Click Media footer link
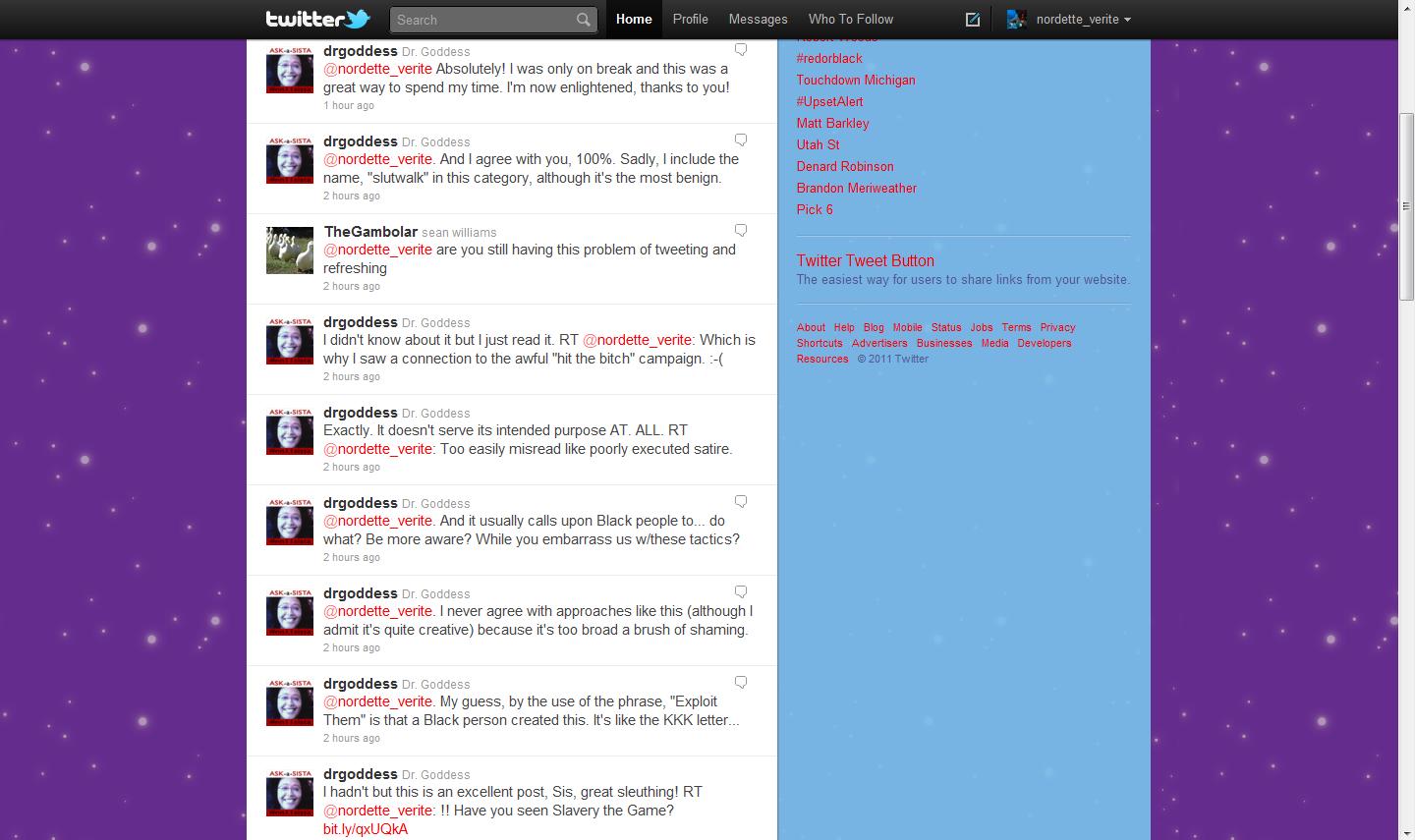 (x=994, y=343)
